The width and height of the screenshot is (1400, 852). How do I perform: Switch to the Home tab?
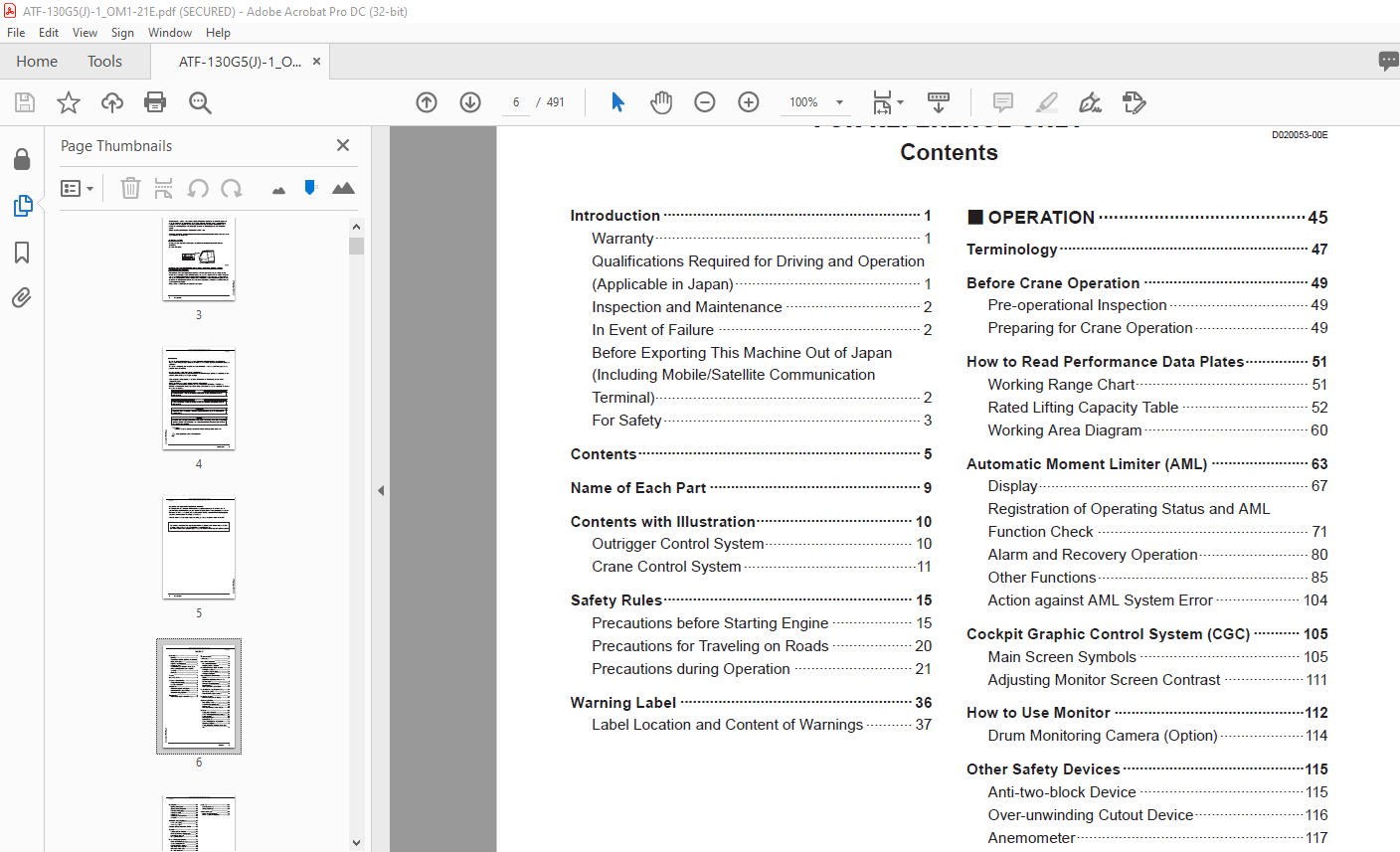tap(37, 62)
